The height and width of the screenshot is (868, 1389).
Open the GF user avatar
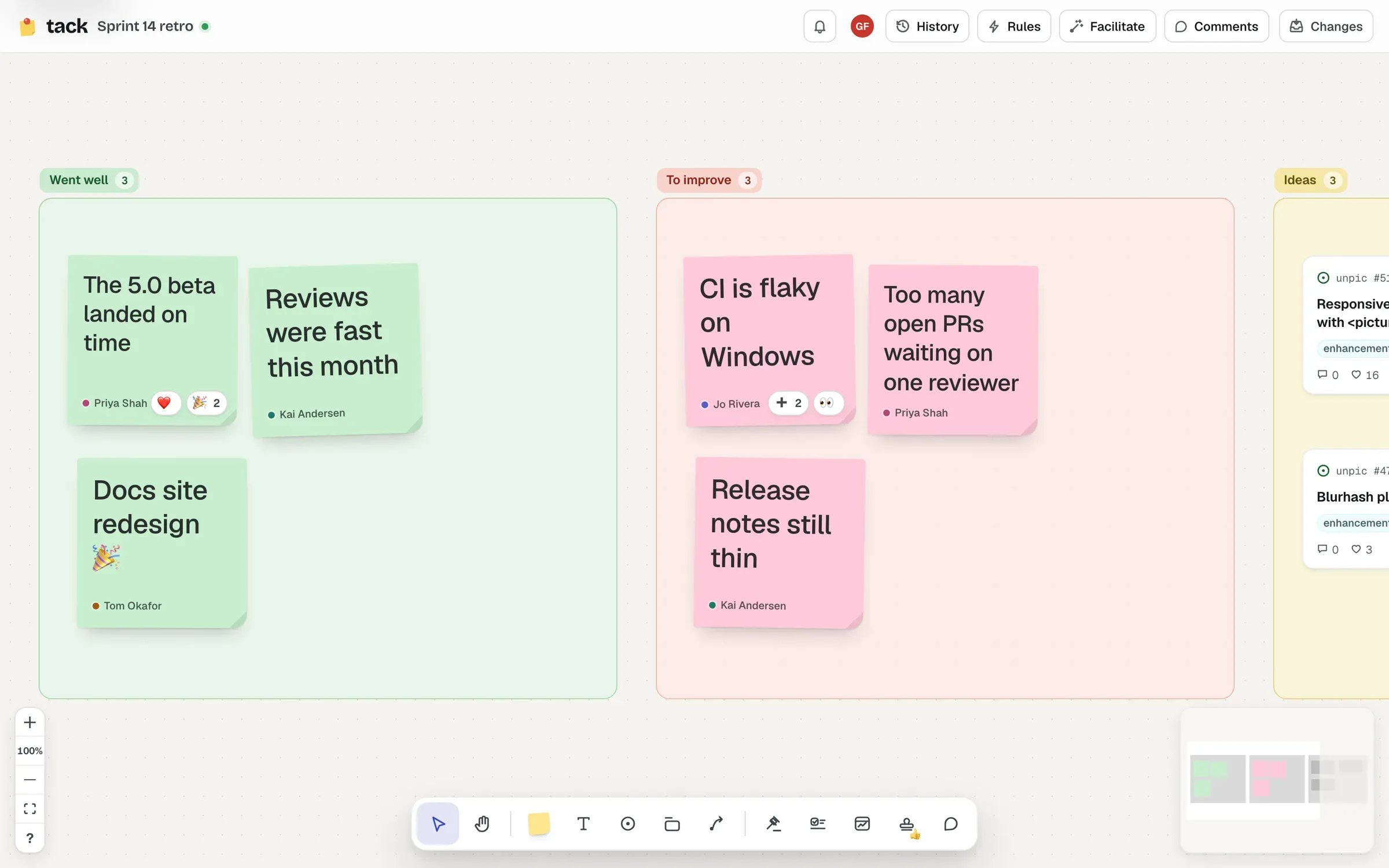coord(862,26)
